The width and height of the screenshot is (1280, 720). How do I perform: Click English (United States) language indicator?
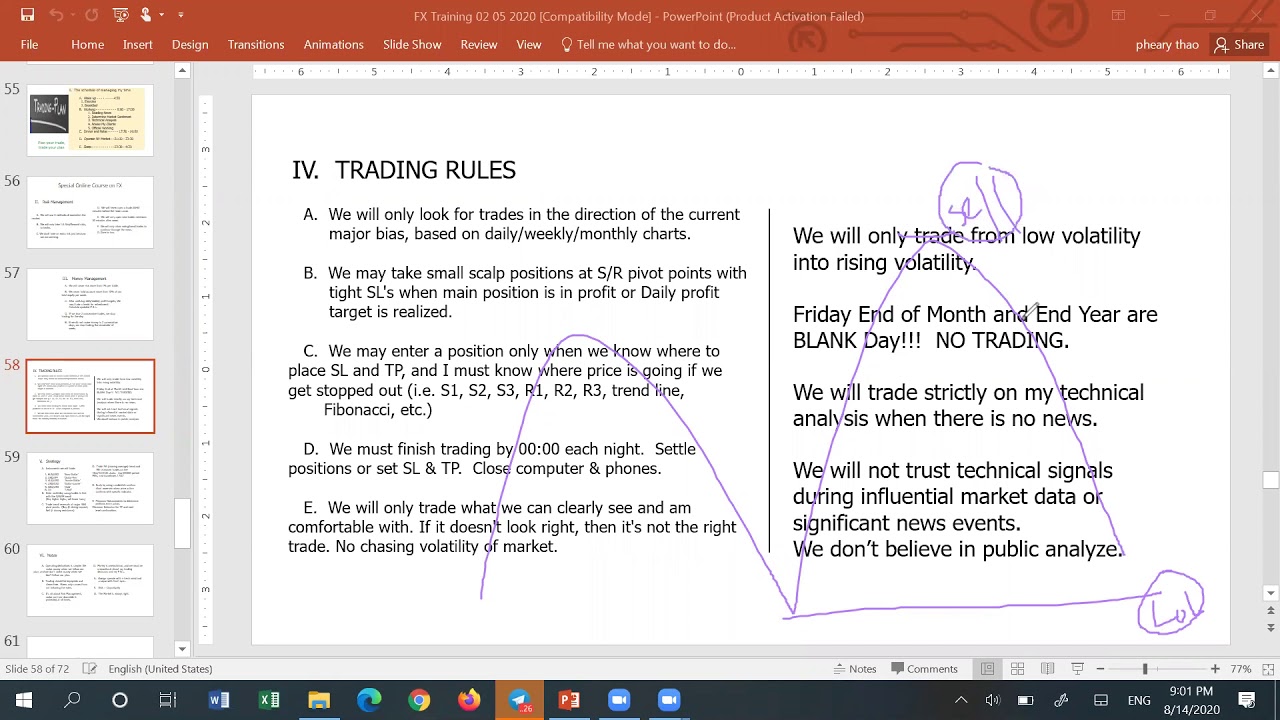pyautogui.click(x=160, y=669)
